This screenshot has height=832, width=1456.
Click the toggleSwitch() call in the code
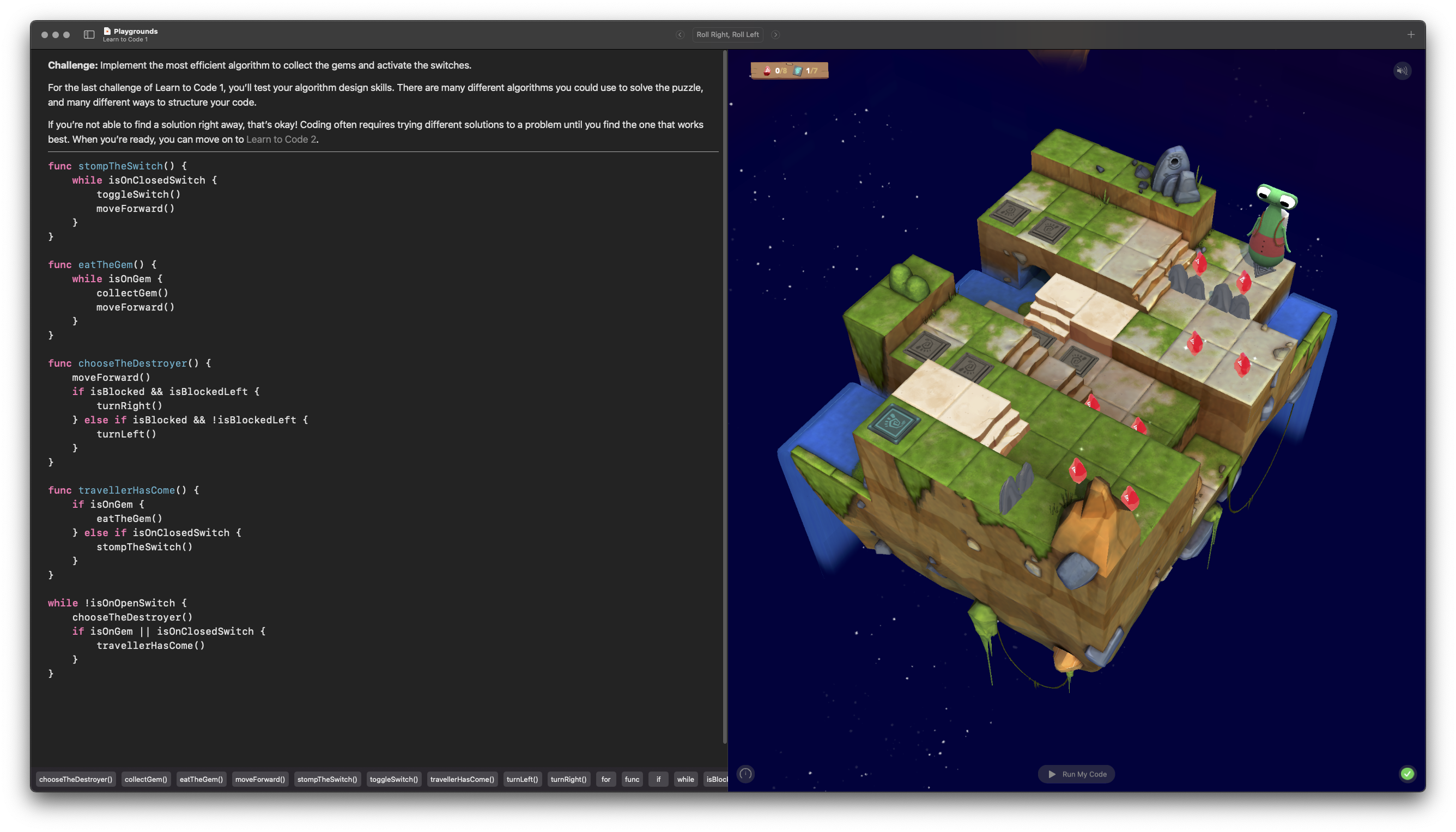tap(138, 195)
